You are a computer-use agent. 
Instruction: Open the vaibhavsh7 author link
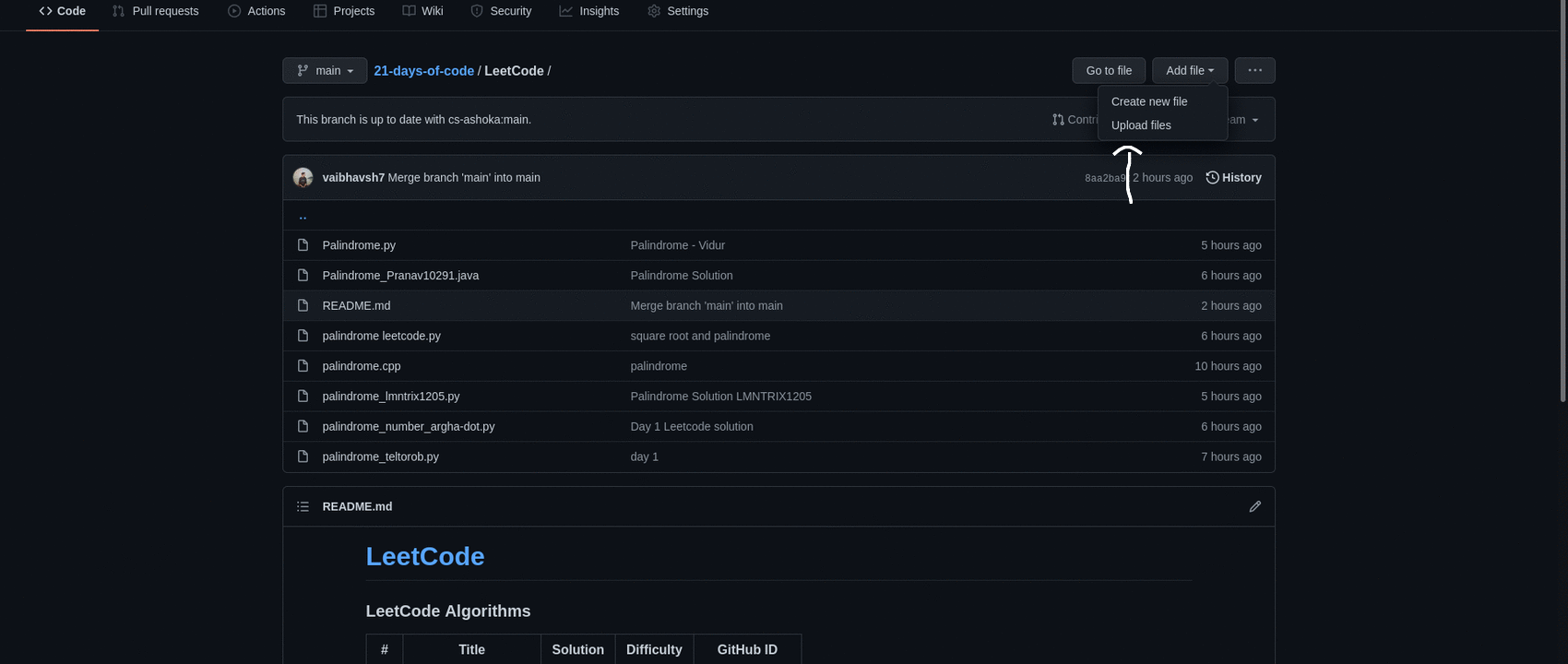click(x=353, y=178)
